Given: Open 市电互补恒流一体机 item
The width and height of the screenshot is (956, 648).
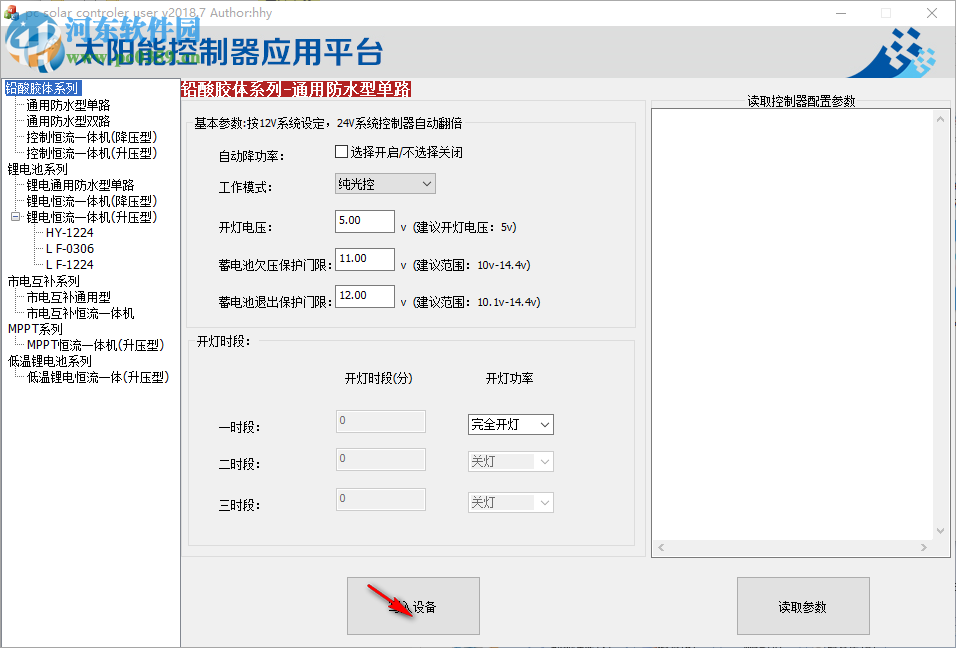Looking at the screenshot, I should point(80,313).
